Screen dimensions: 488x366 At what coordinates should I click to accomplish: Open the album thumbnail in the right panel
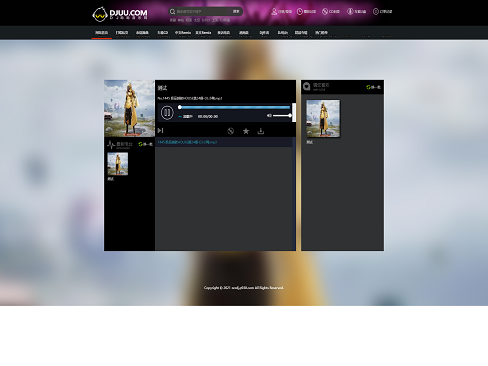[323, 118]
